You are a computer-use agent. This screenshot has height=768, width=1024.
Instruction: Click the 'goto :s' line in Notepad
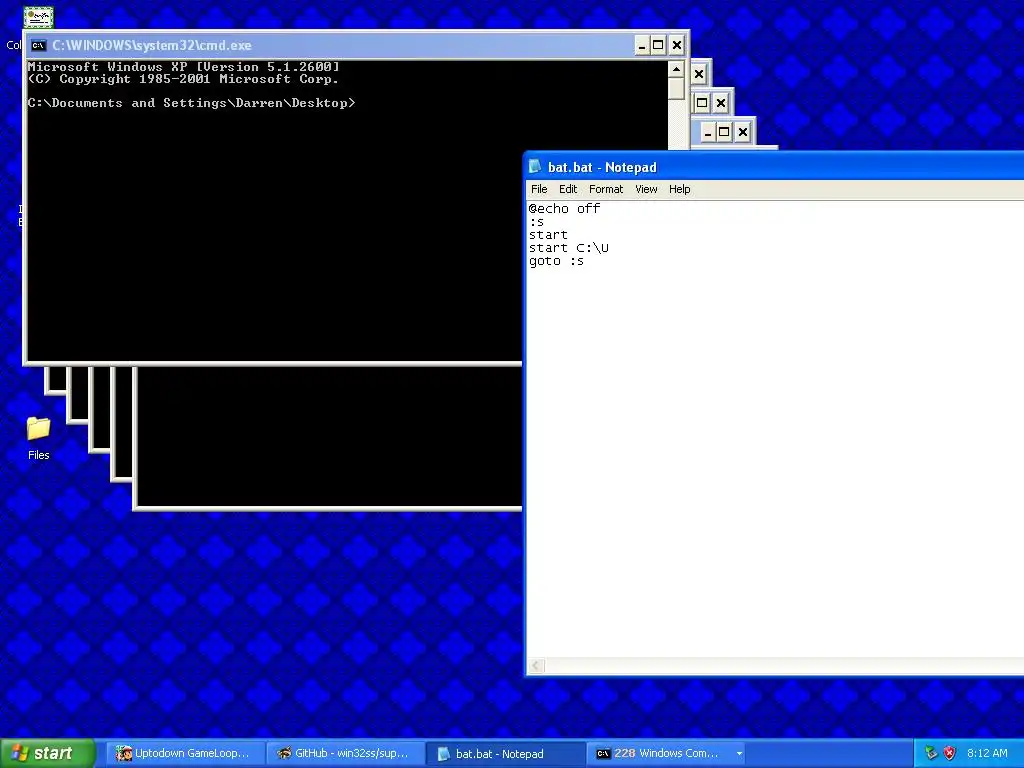(556, 261)
